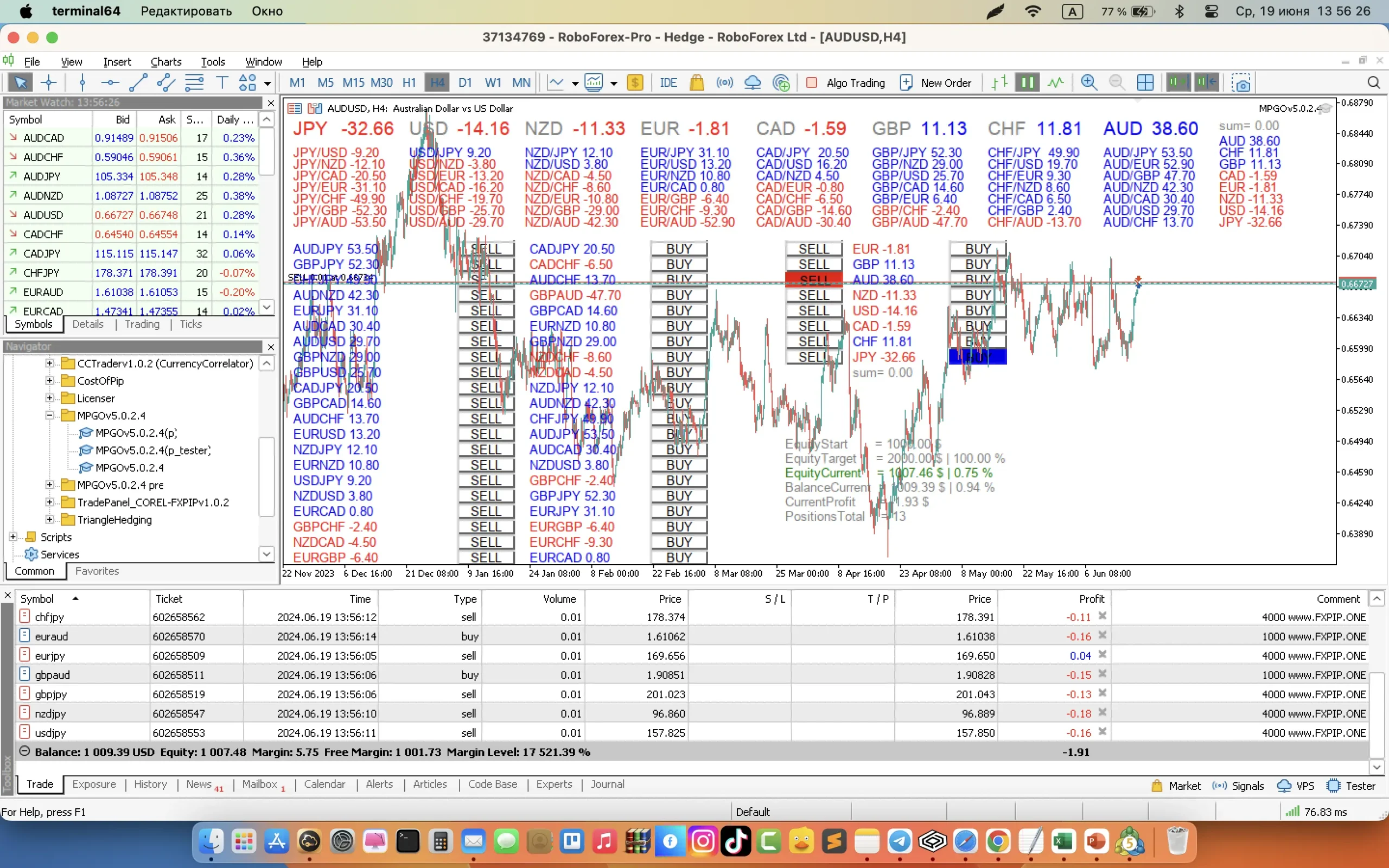Click the zoom out magnifier icon
The width and height of the screenshot is (1389, 868).
click(x=1117, y=82)
